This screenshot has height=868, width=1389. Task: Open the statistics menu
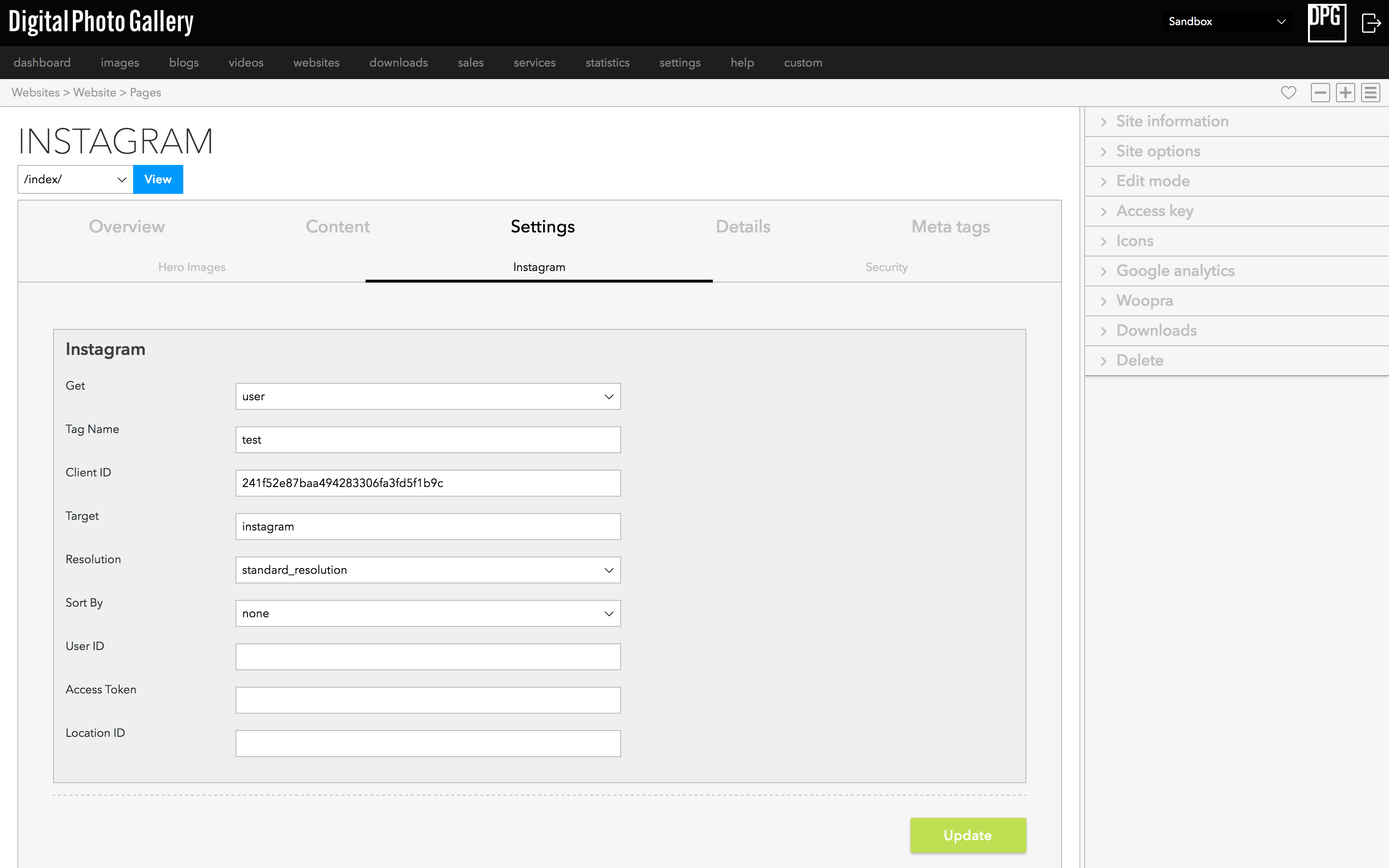pos(607,63)
